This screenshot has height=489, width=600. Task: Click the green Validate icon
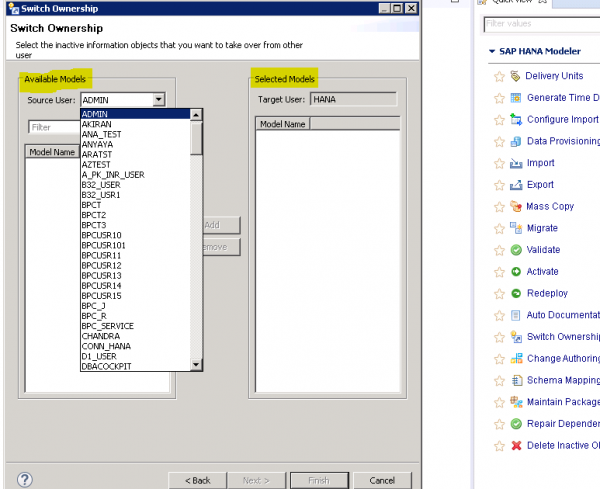tap(516, 250)
